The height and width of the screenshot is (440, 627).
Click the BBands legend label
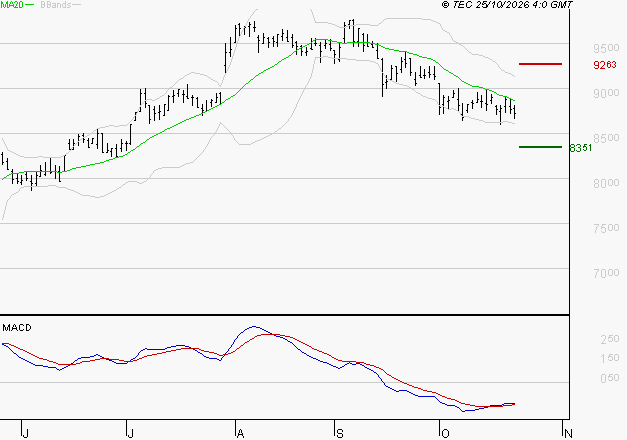point(56,5)
